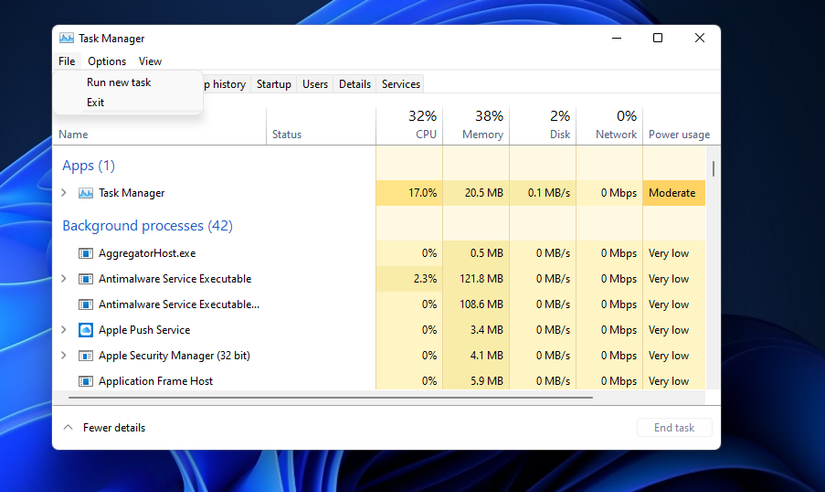The height and width of the screenshot is (492, 825).
Task: Click the 2.3% CPU cell
Action: tap(409, 279)
